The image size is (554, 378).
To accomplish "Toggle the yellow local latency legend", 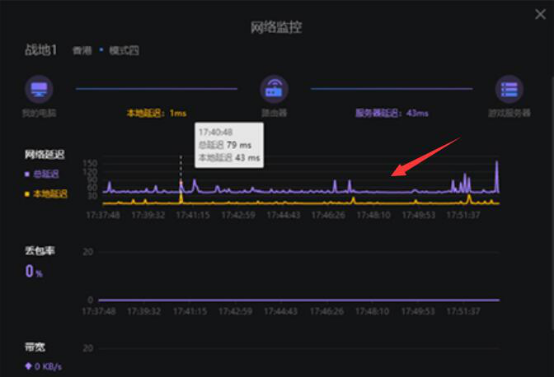I will pos(46,194).
